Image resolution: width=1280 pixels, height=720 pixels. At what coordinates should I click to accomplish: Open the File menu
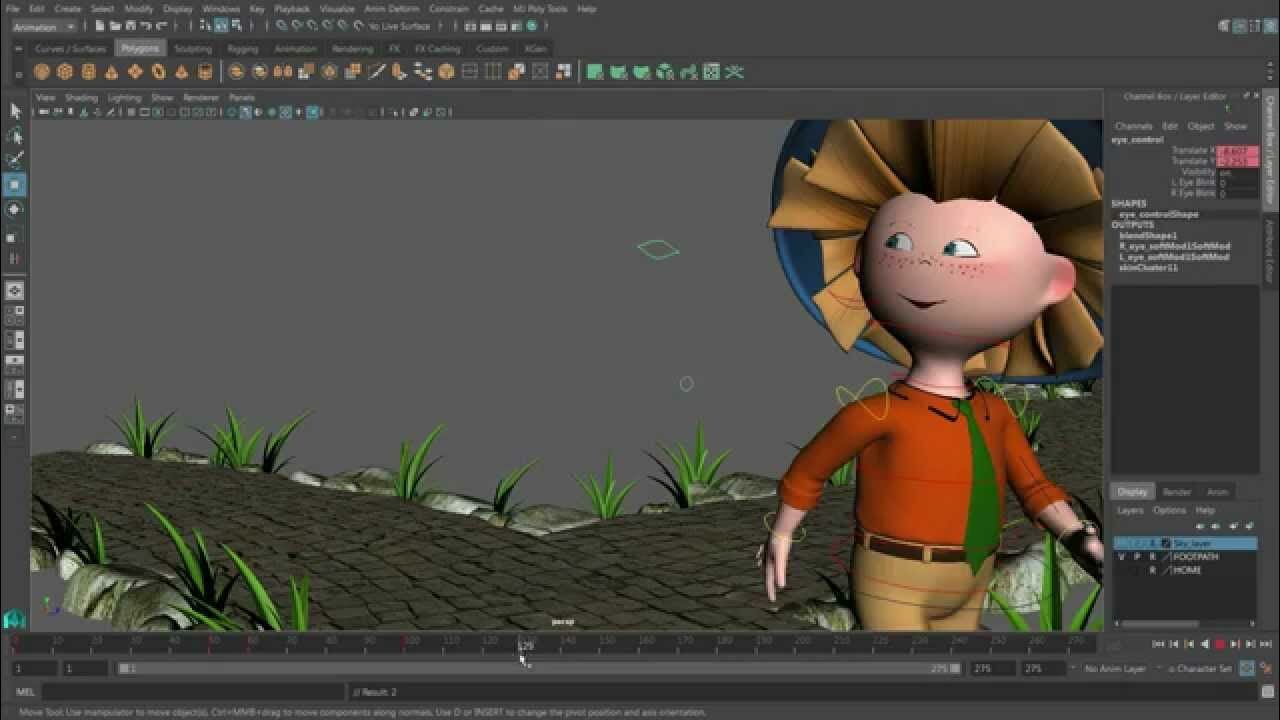pos(12,9)
